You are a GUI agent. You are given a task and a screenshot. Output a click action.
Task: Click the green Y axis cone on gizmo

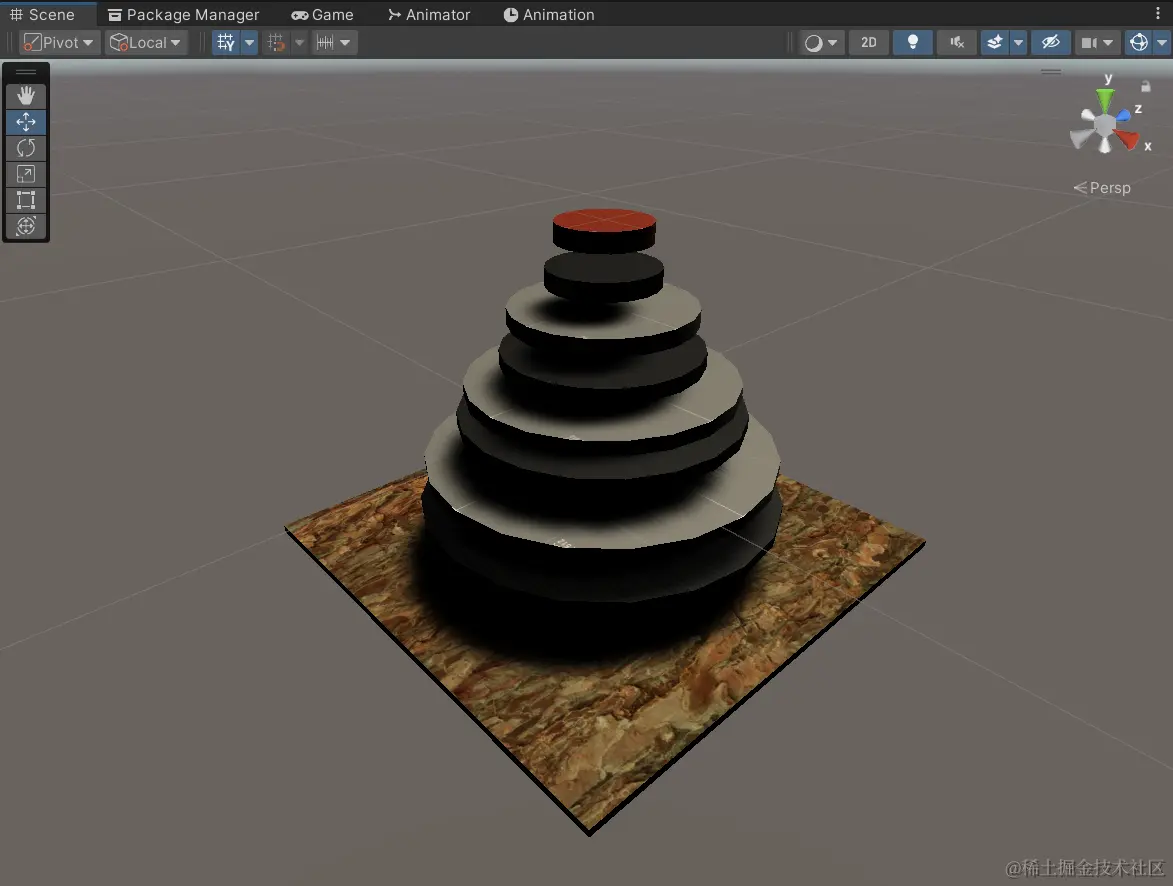click(x=1105, y=100)
